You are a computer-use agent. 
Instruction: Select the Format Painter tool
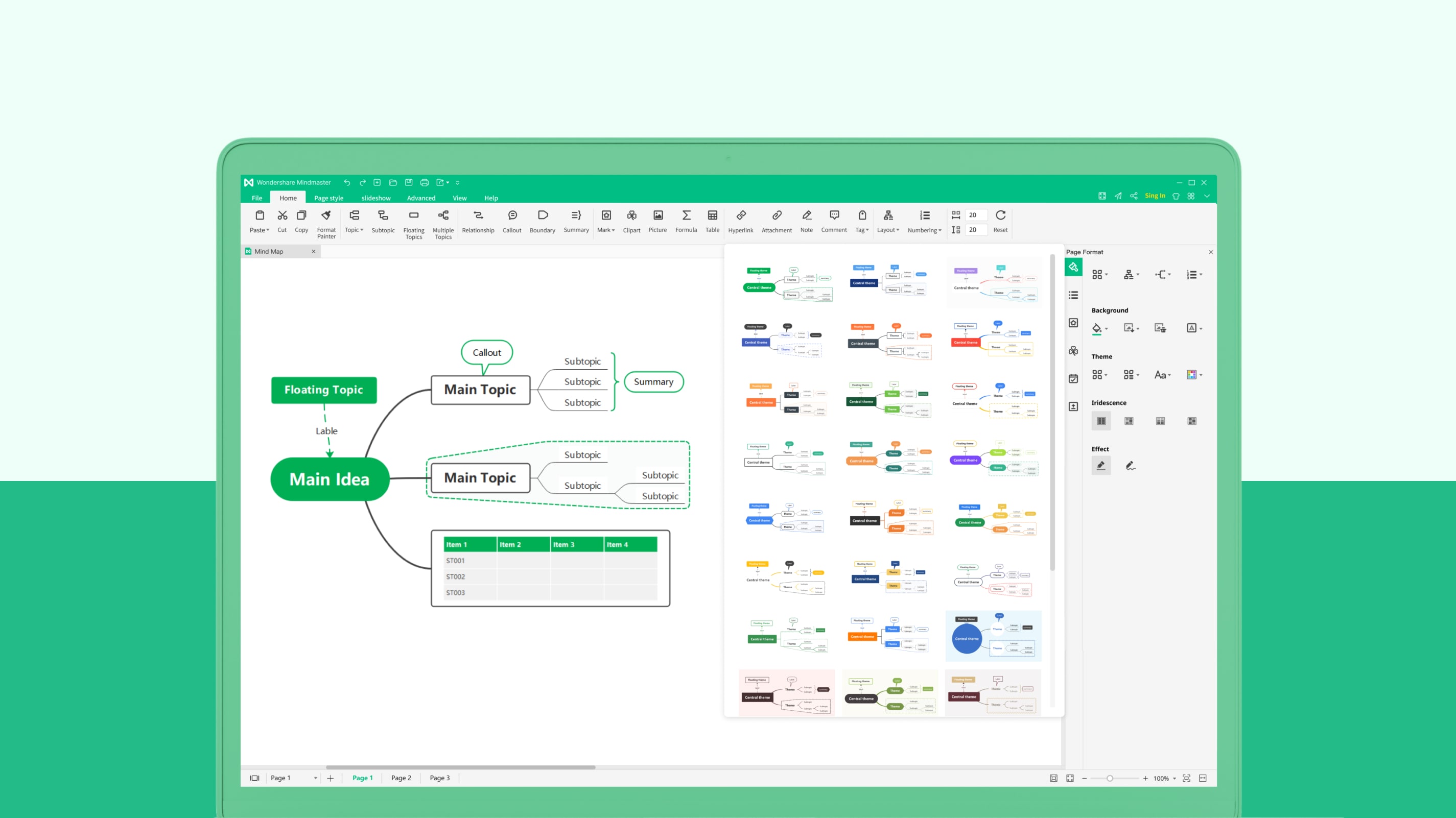coord(326,224)
